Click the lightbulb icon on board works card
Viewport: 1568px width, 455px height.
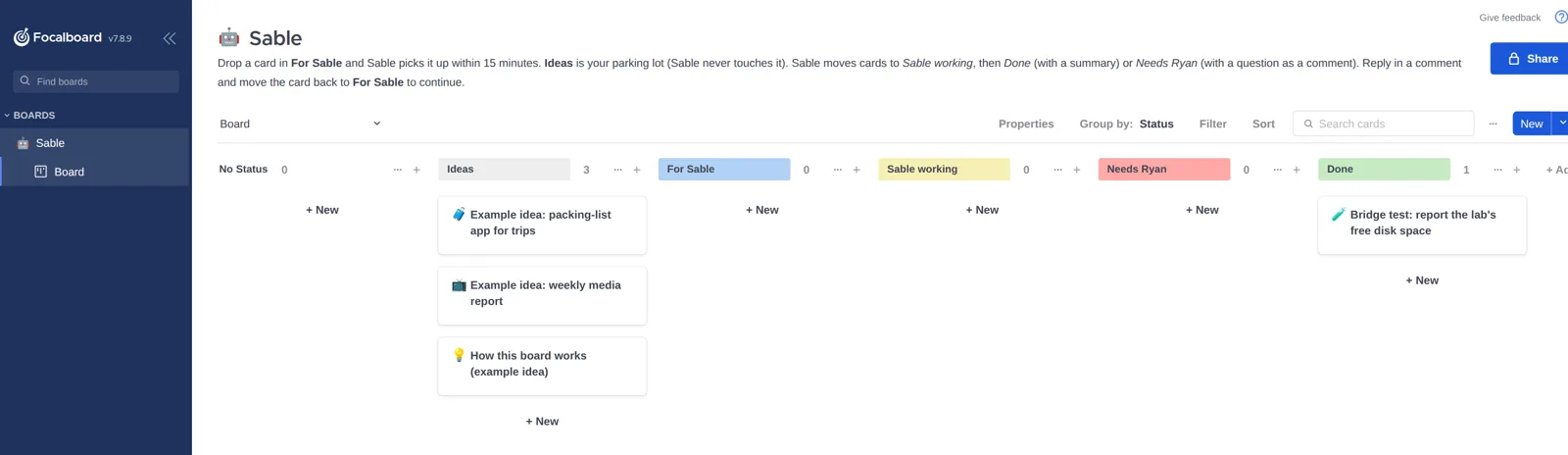(459, 355)
